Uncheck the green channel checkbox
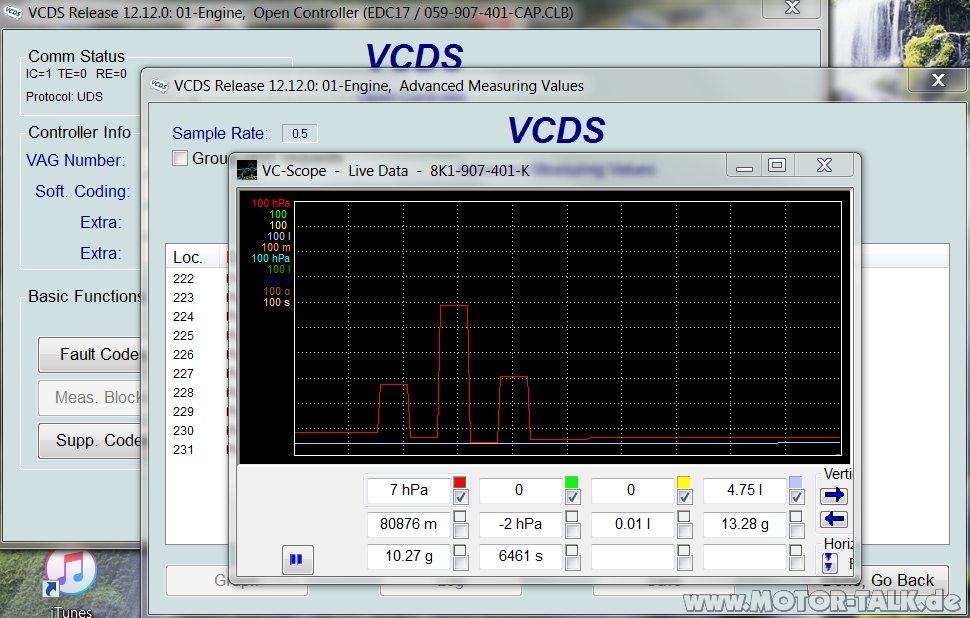Screen dimensions: 970x618 pos(572,497)
